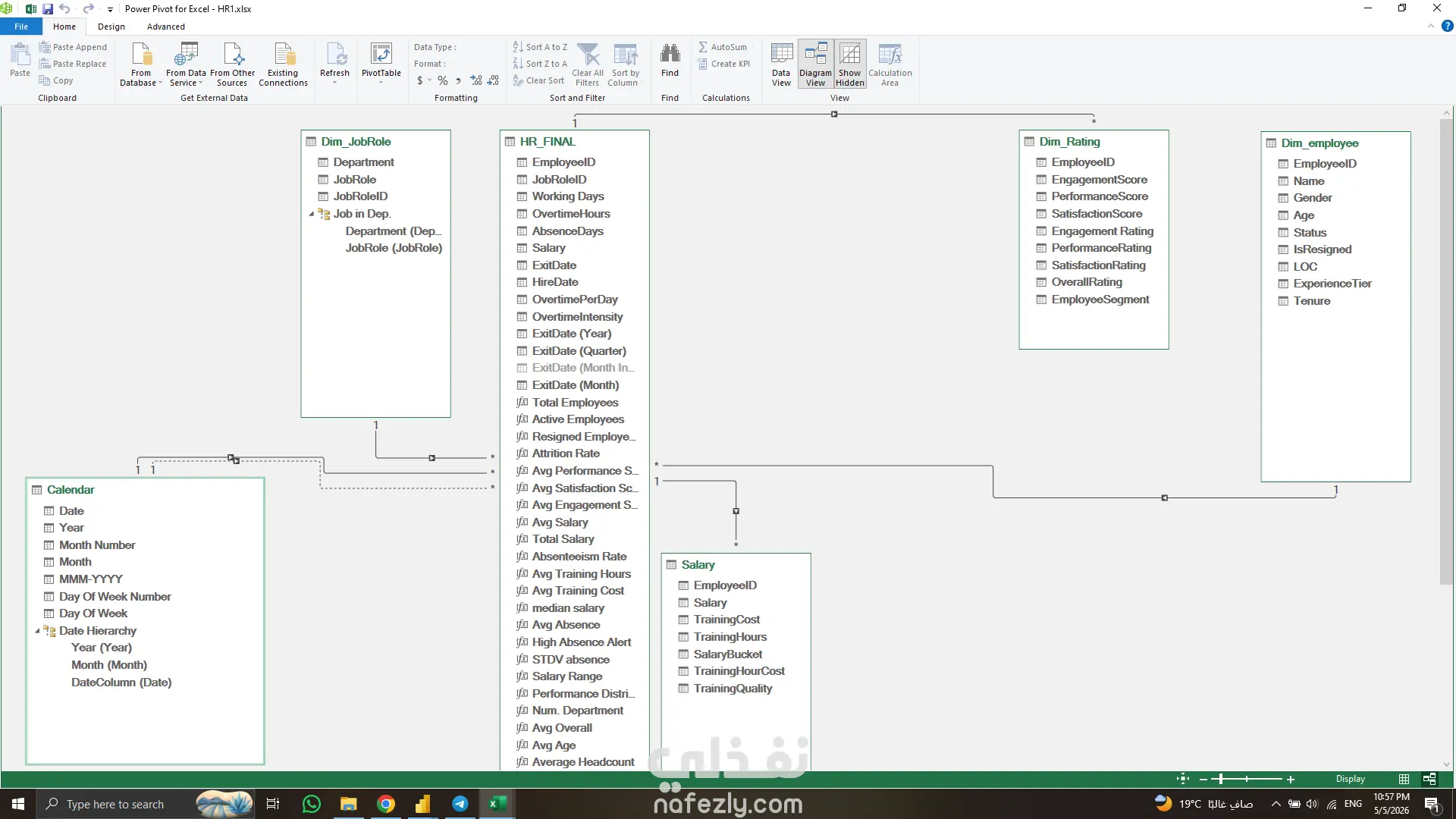This screenshot has height=819, width=1456.
Task: Click the AutoSum command
Action: pos(723,47)
